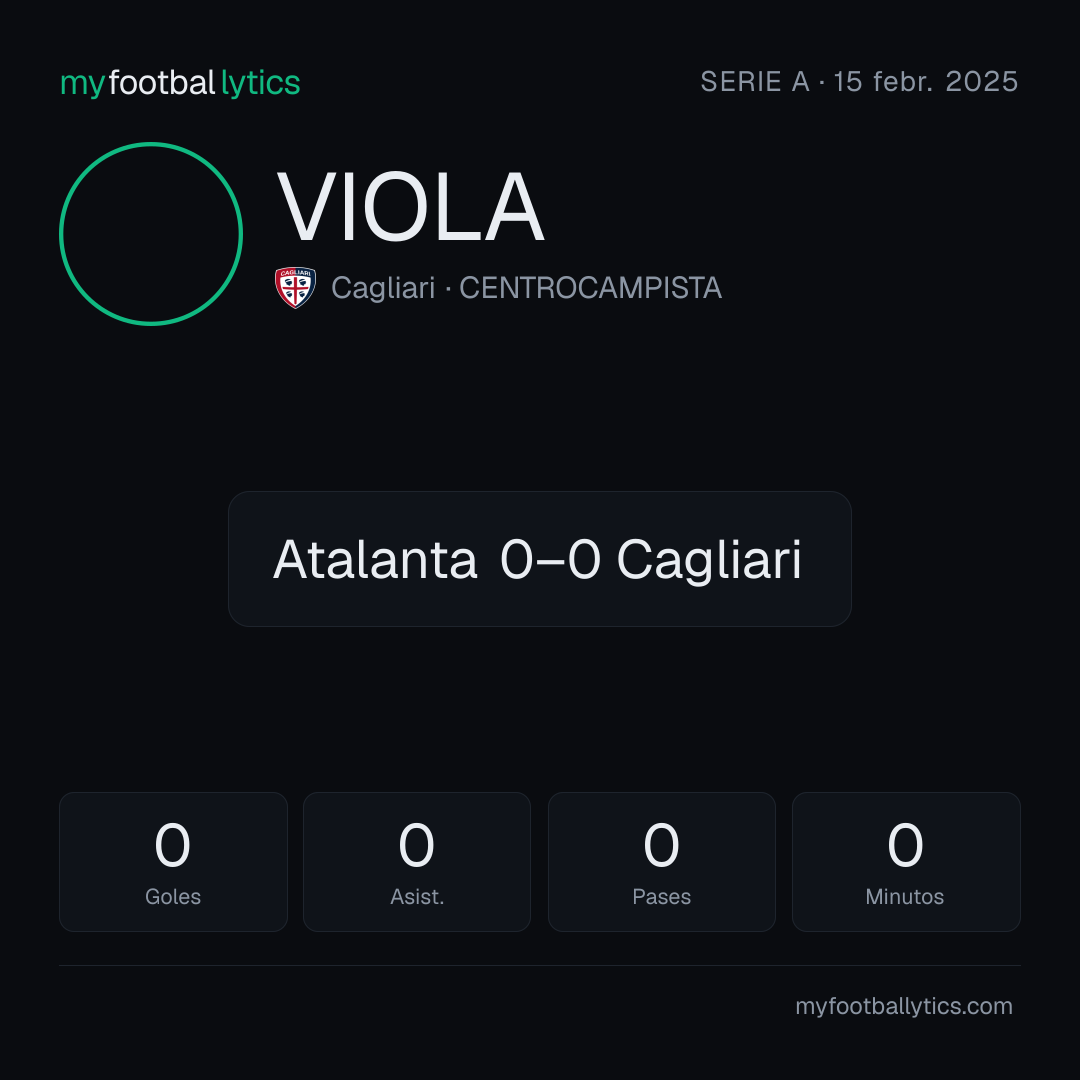The image size is (1080, 1080).
Task: Click Cagliari in the match score
Action: coord(709,561)
